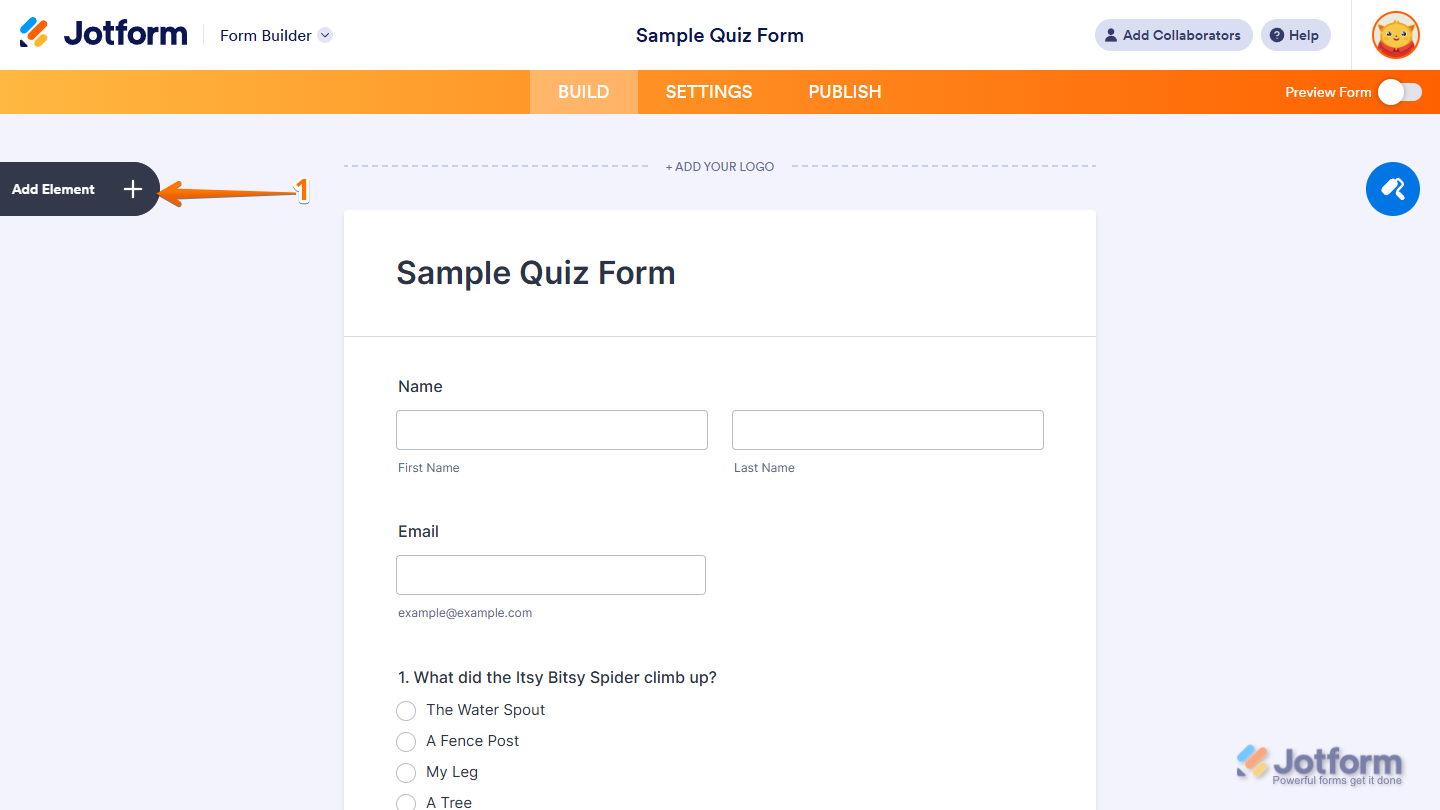
Task: Switch to the SETTINGS tab
Action: 708,91
